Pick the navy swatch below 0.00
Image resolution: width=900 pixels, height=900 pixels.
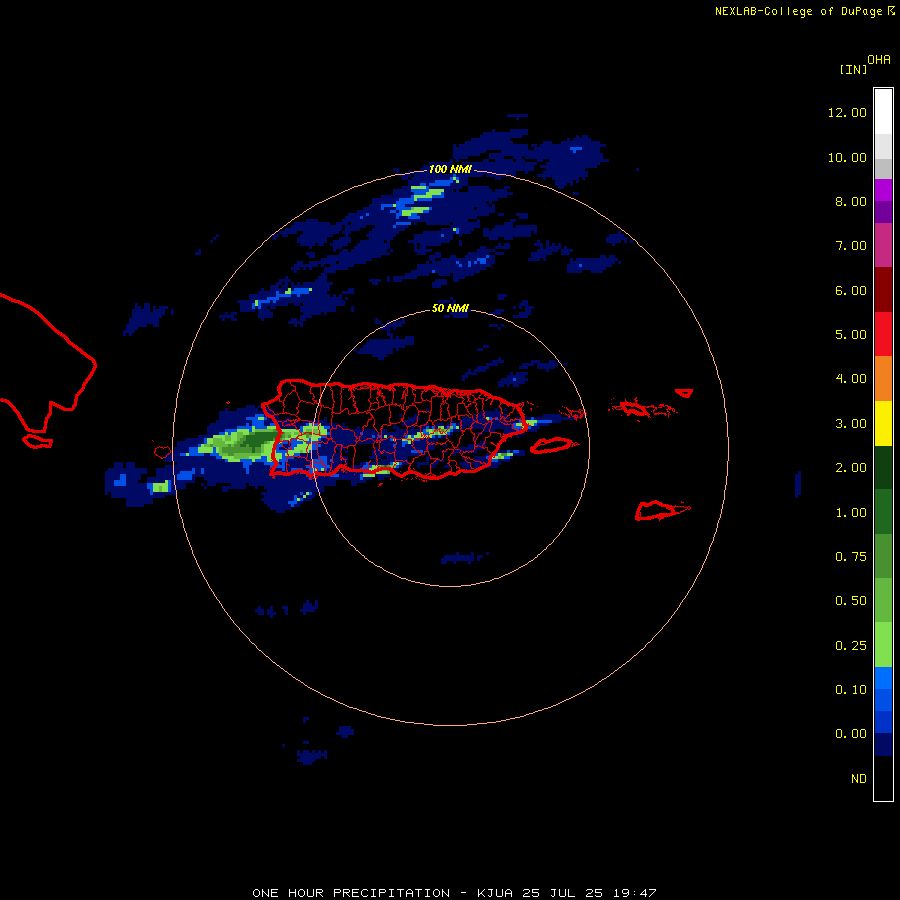(x=883, y=745)
